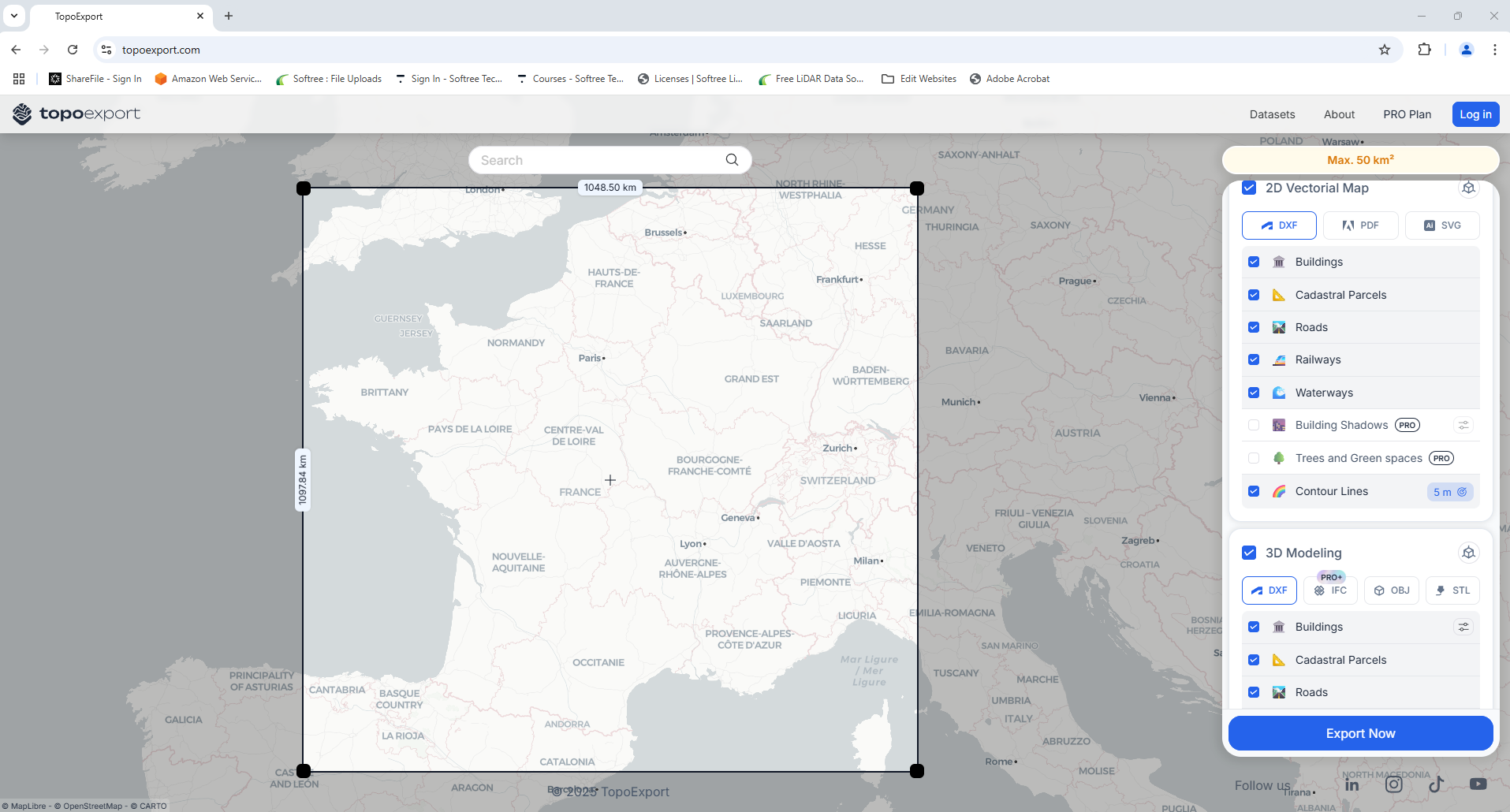Click 2D Buildings layer icon
This screenshot has width=1510, height=812.
[x=1279, y=262]
